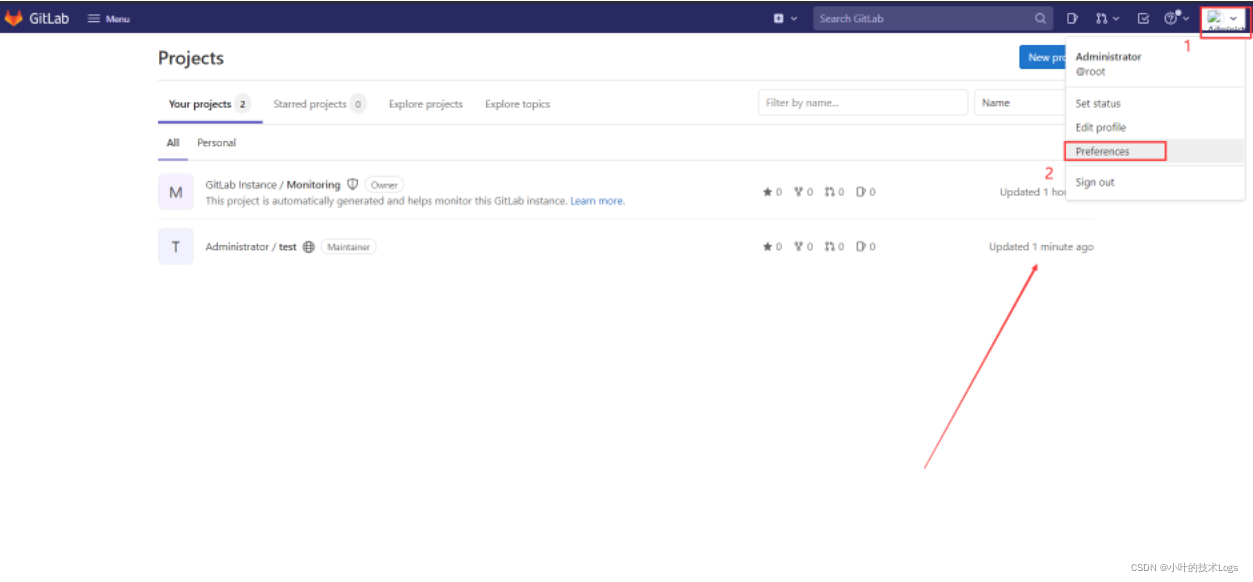Click inside the Filter by name field
Image resolution: width=1253 pixels, height=582 pixels.
pos(862,102)
